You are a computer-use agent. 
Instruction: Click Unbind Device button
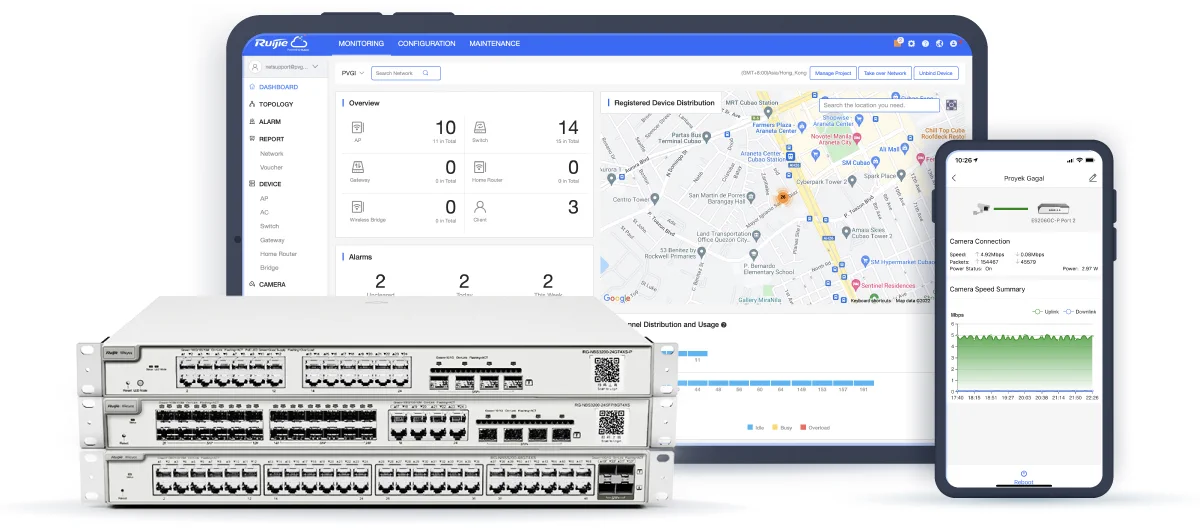click(936, 73)
